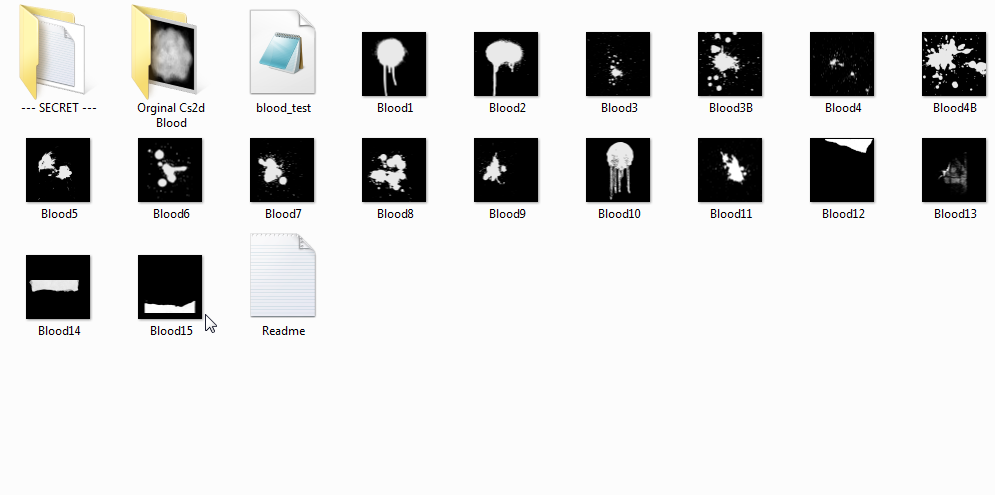
Task: Select the Blood11 image thumbnail
Action: (730, 170)
